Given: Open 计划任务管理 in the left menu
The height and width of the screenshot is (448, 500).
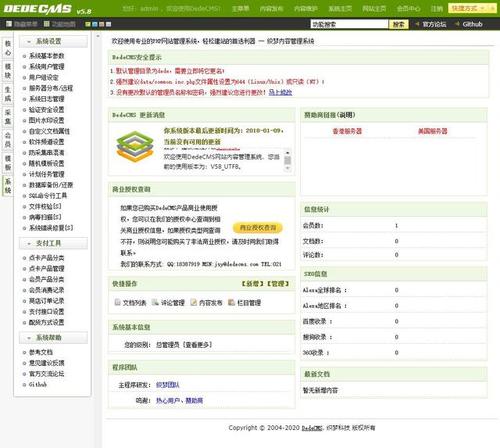Looking at the screenshot, I should pyautogui.click(x=47, y=174).
